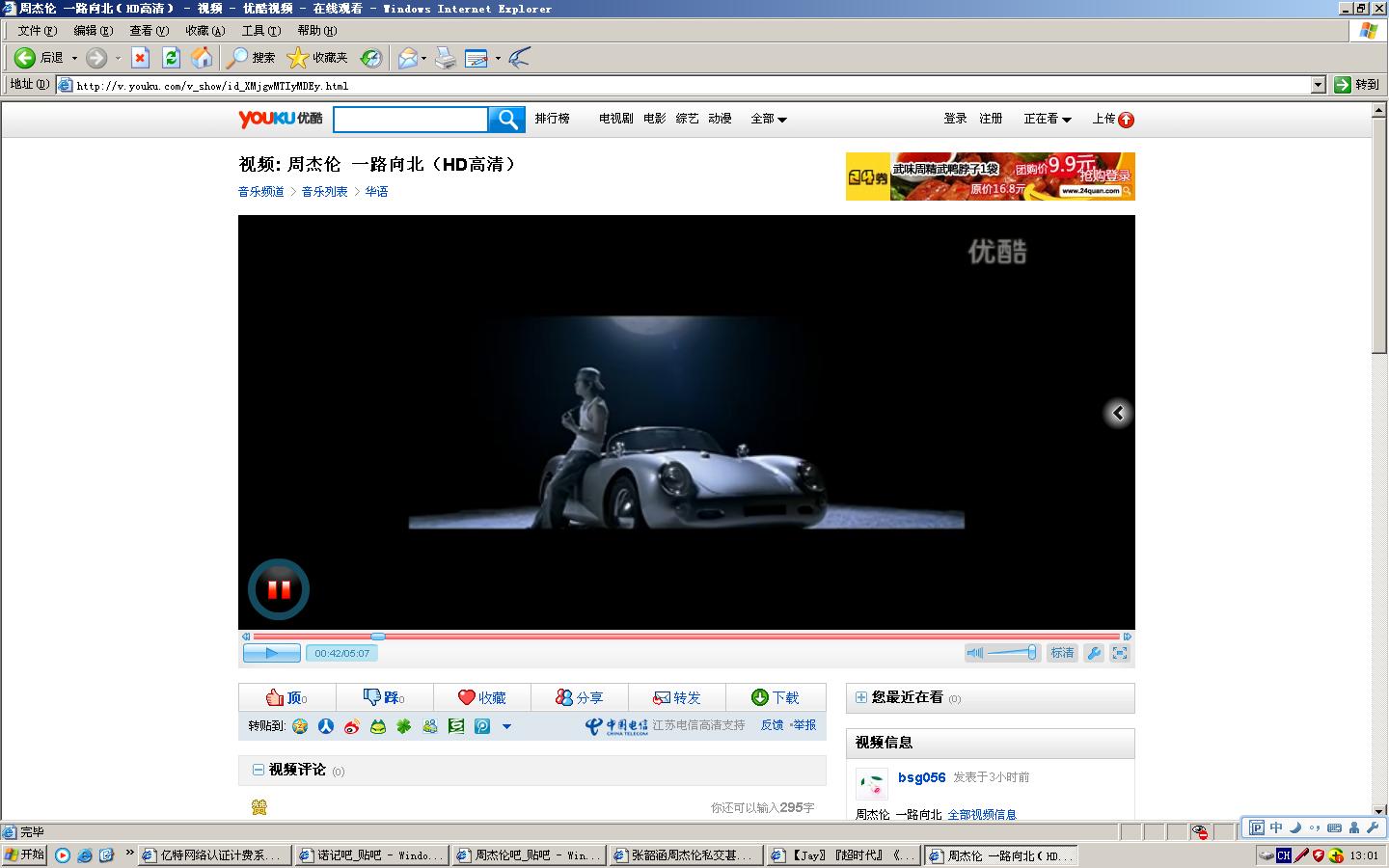
Task: Click the 排行榜 navigation link
Action: [553, 119]
